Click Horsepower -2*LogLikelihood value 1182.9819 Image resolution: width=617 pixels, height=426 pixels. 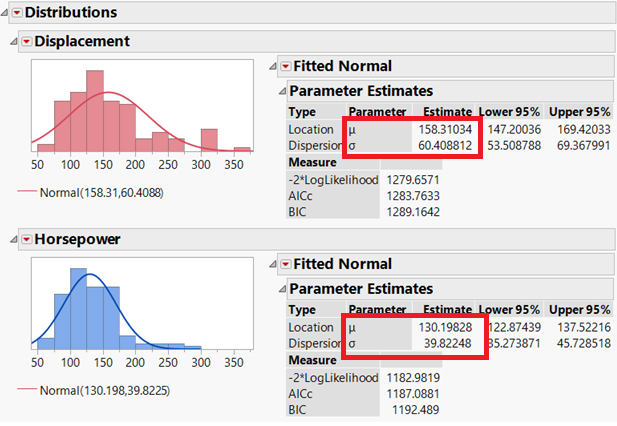(x=413, y=378)
